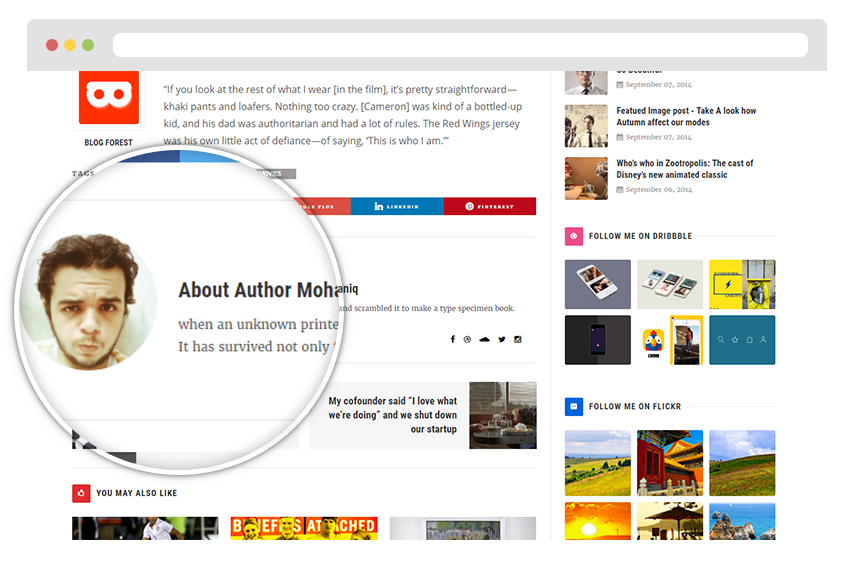This screenshot has height=562, width=858.
Task: Open the man in tie post thumbnail
Action: 586,83
